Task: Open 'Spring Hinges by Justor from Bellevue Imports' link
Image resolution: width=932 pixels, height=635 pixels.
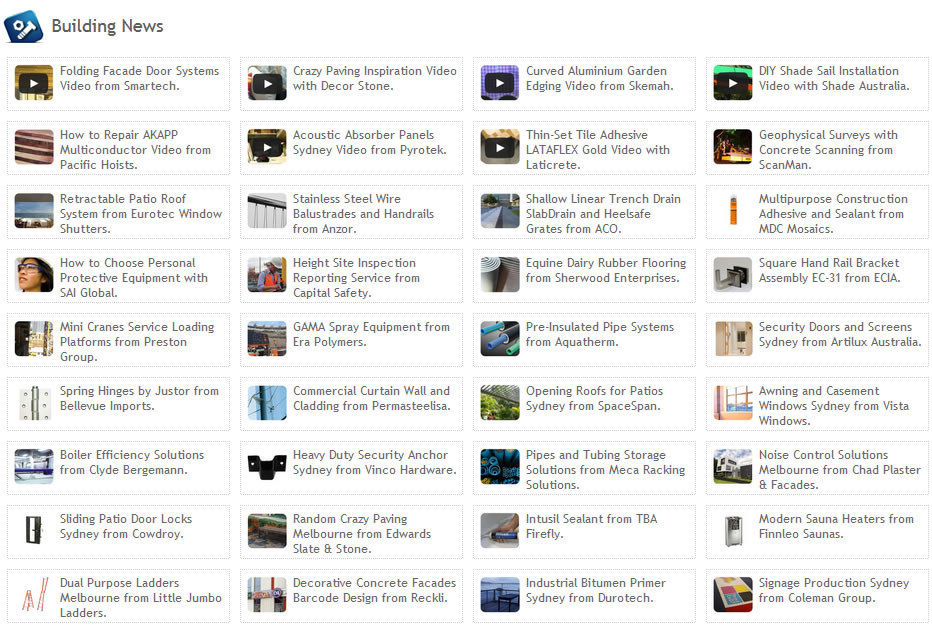Action: 140,398
